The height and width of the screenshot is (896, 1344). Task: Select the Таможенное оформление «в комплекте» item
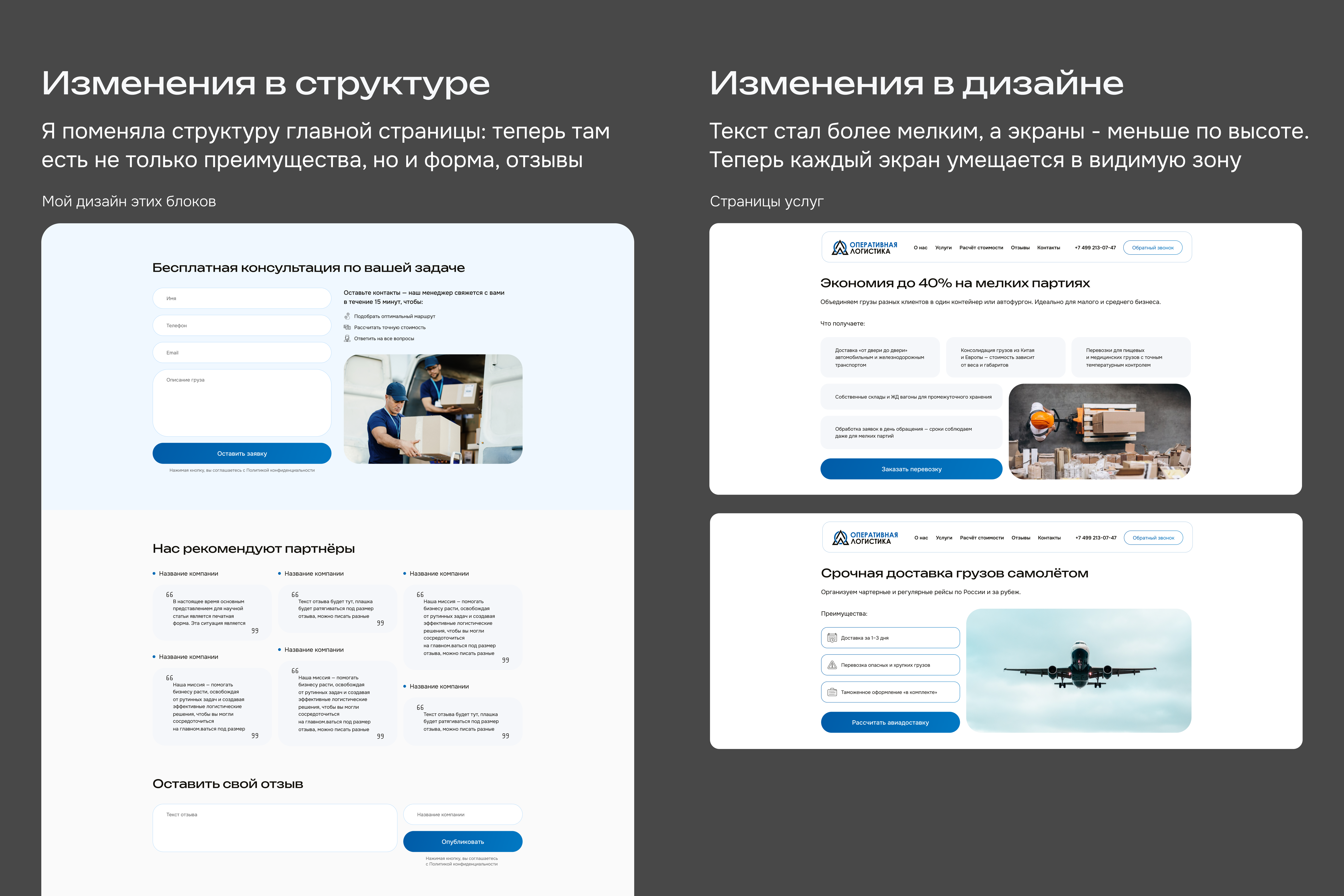tap(890, 692)
